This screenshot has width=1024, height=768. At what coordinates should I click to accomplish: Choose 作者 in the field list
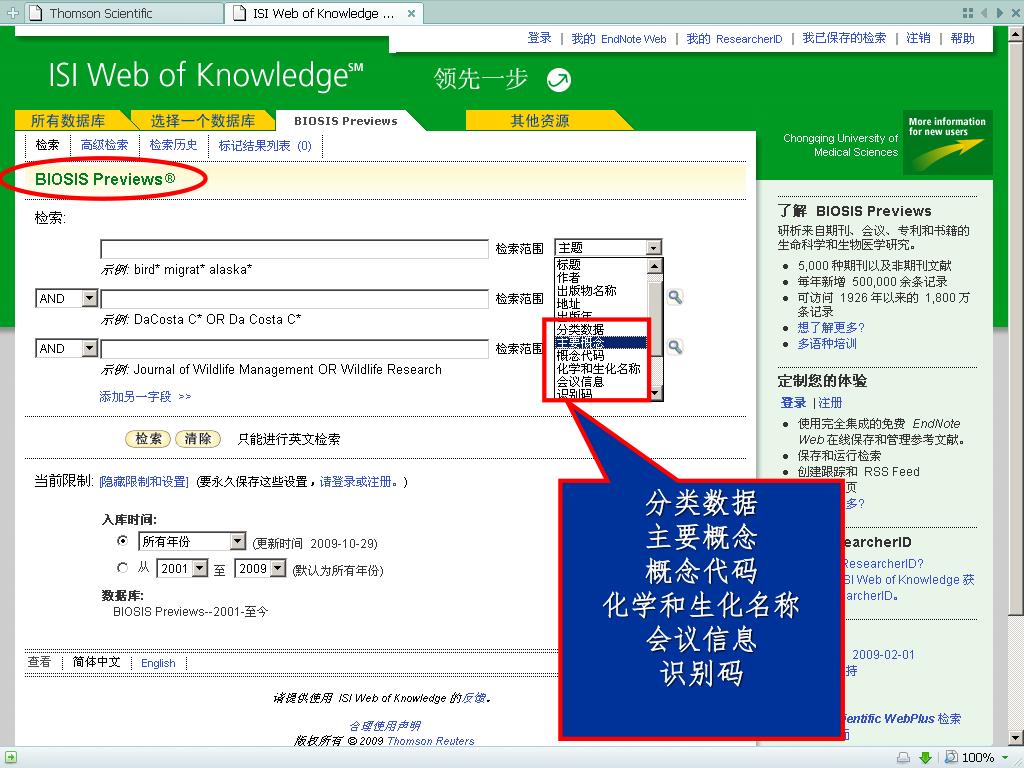point(568,278)
